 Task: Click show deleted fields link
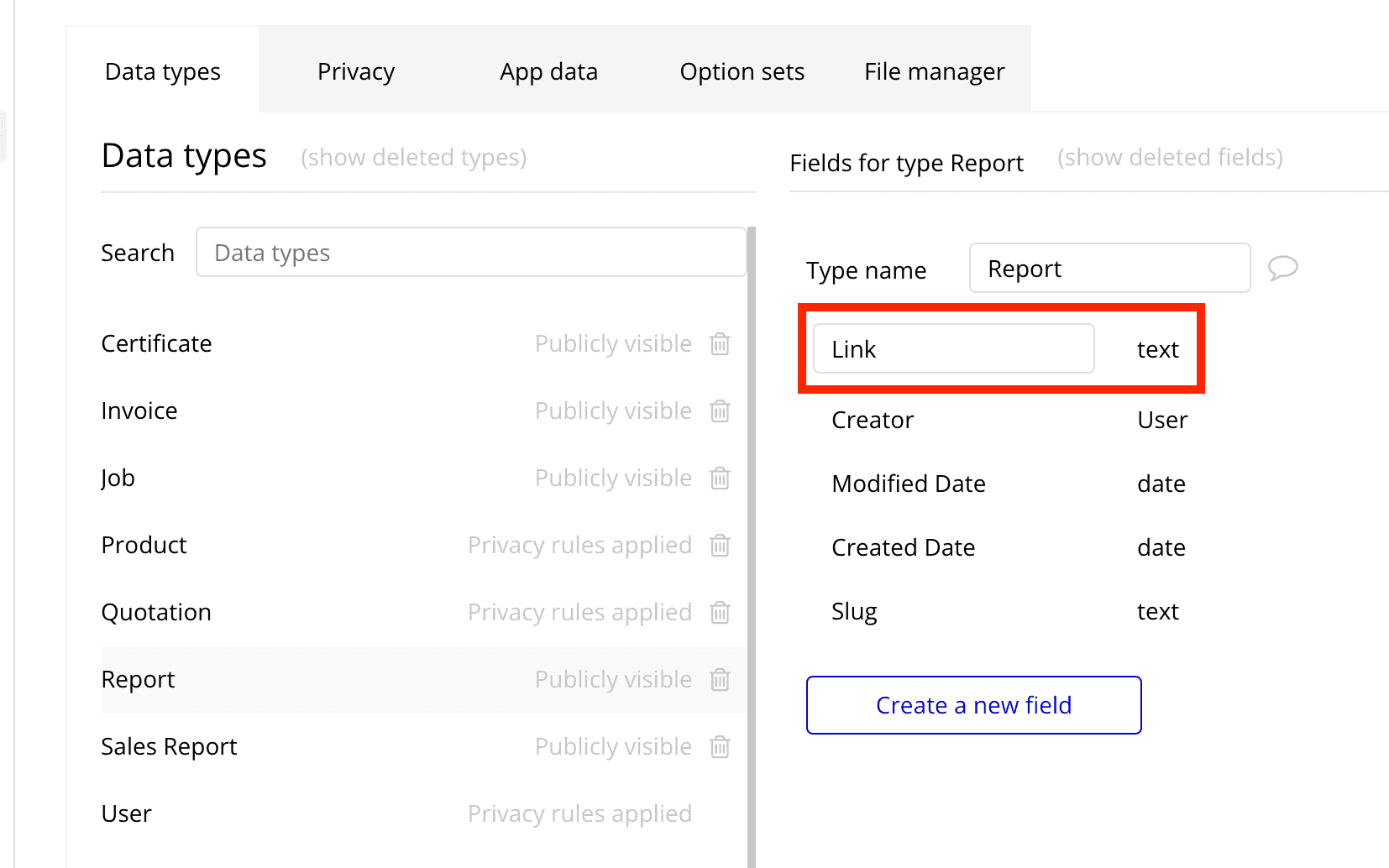1170,158
